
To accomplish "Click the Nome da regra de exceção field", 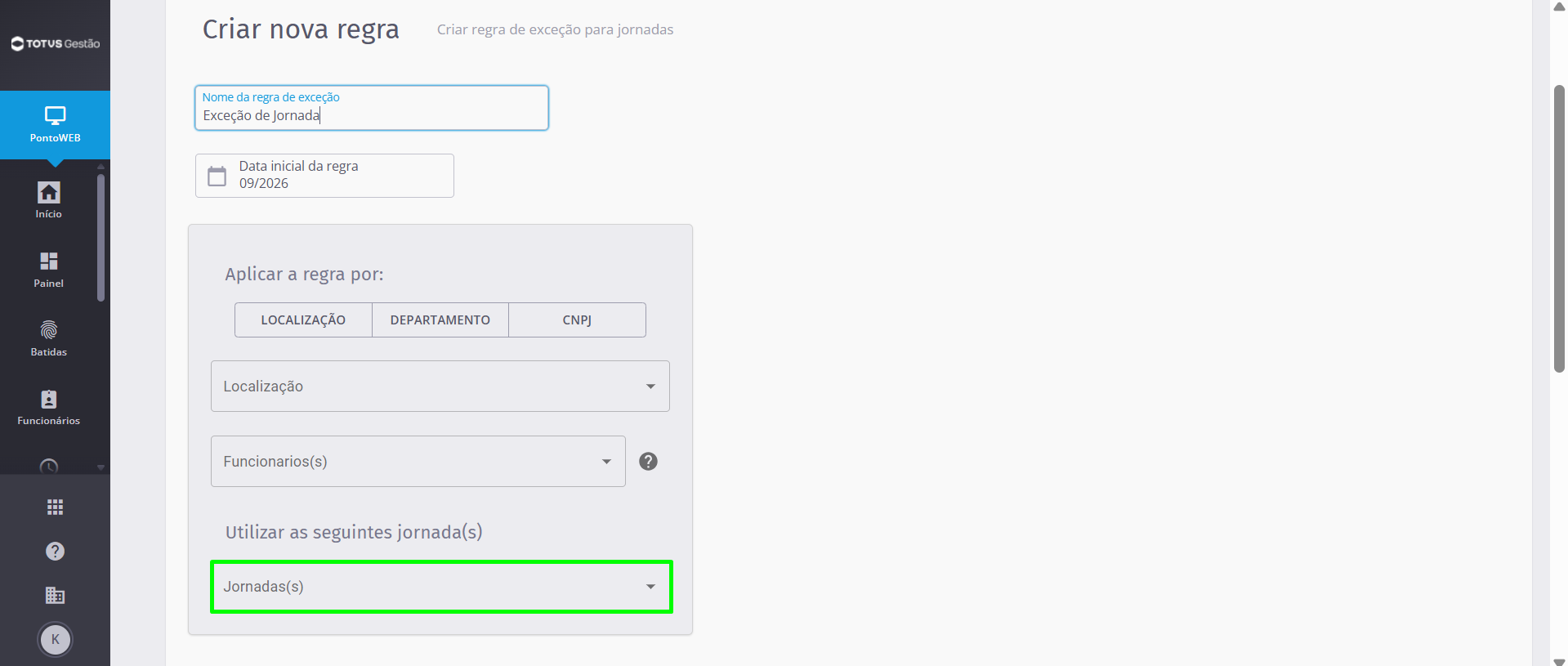I will click(x=372, y=108).
